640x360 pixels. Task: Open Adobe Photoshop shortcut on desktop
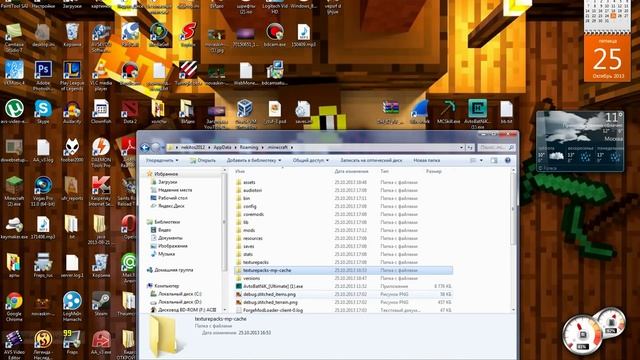coord(43,75)
